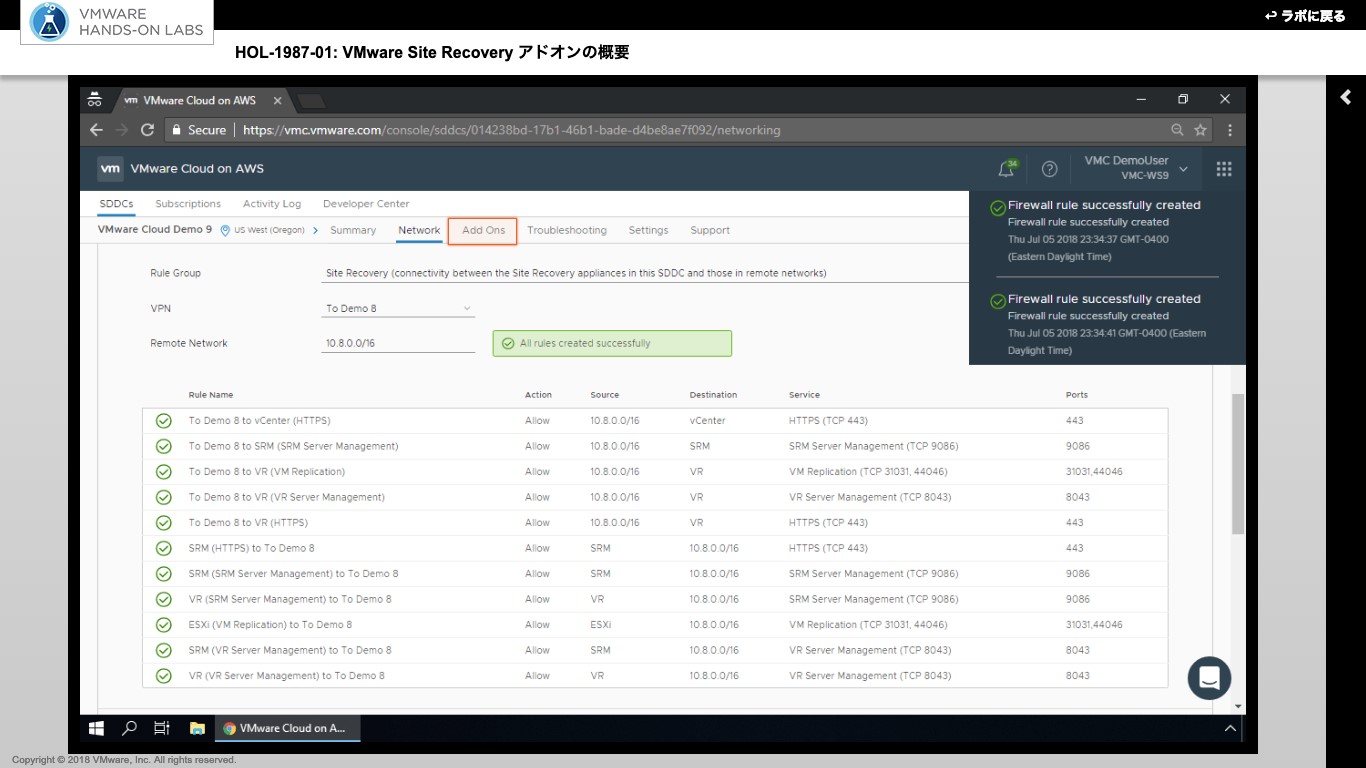Image resolution: width=1366 pixels, height=768 pixels.
Task: Click the first Firewall rule successfully created notification
Action: pyautogui.click(x=1105, y=230)
